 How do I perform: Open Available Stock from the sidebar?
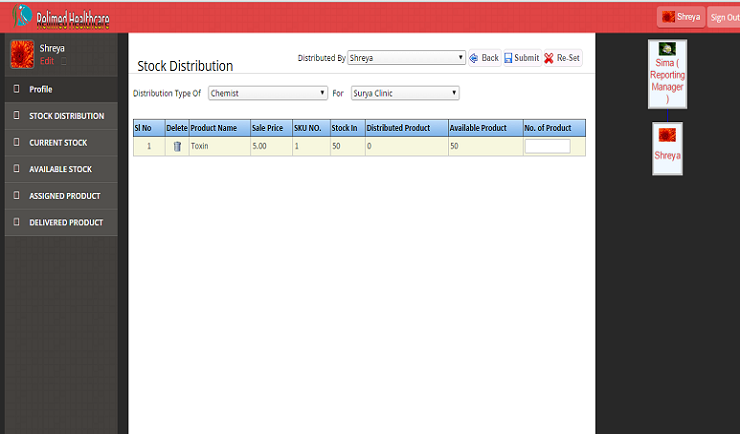(x=60, y=169)
